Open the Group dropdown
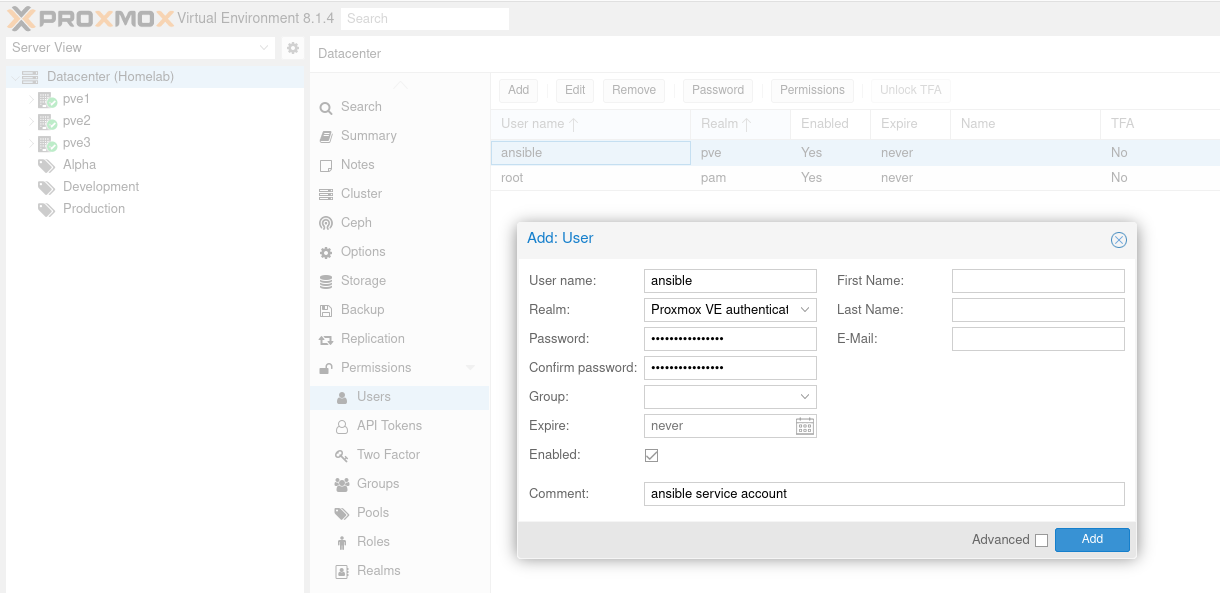Image resolution: width=1220 pixels, height=593 pixels. pyautogui.click(x=805, y=397)
